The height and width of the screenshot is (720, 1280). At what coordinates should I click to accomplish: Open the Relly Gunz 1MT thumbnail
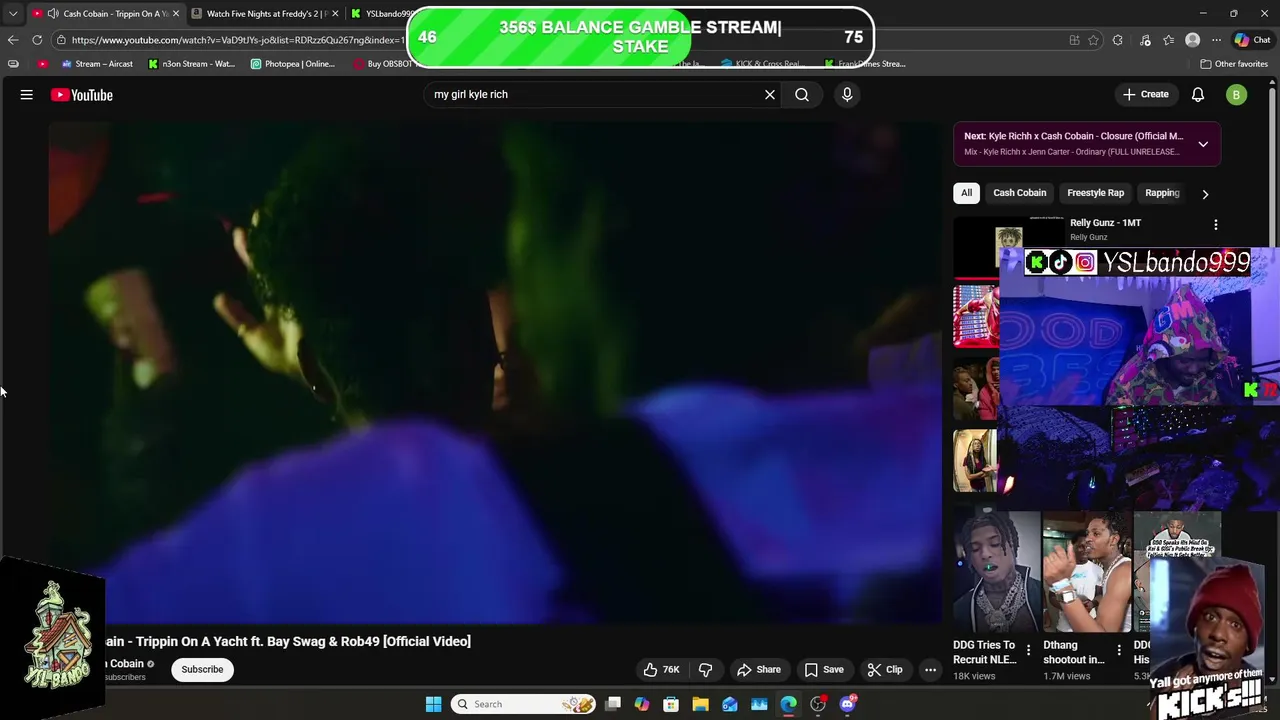coord(1008,246)
